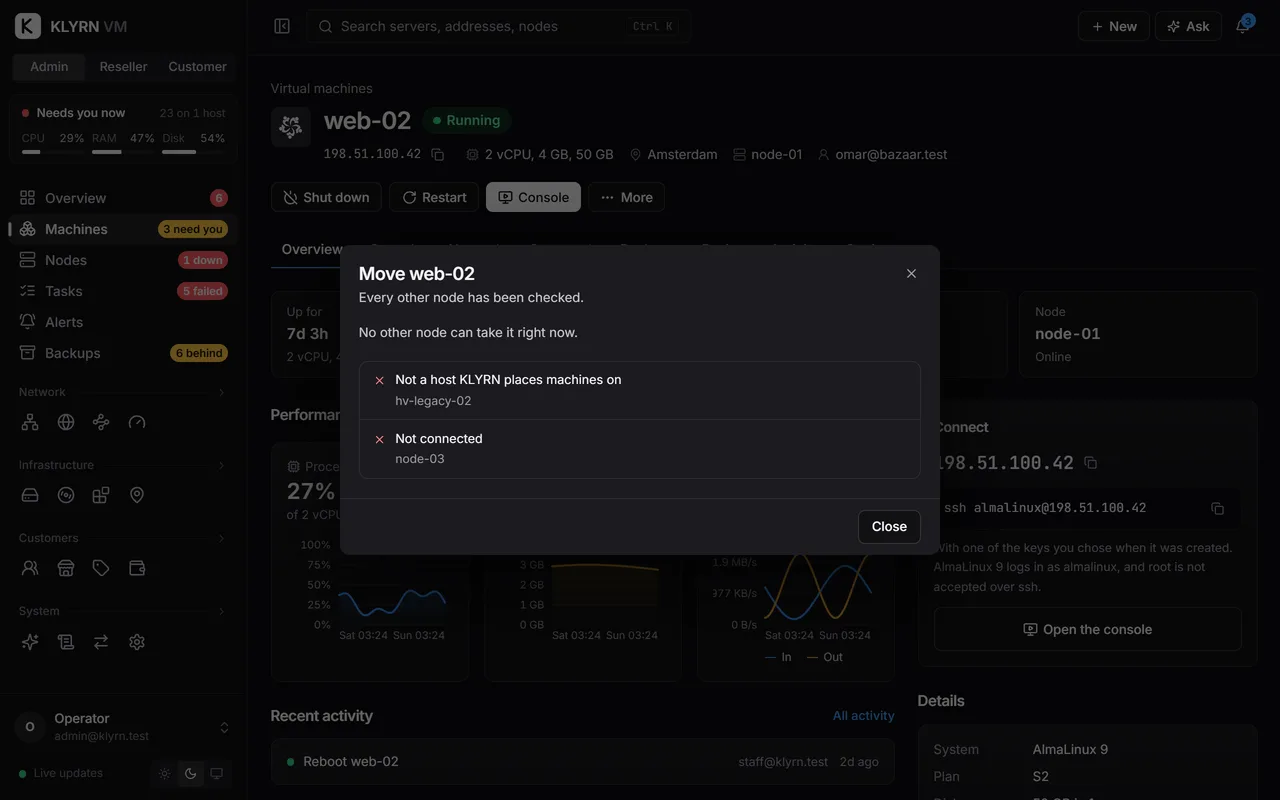Switch to the light theme sun toggle
The image size is (1280, 800).
click(165, 773)
